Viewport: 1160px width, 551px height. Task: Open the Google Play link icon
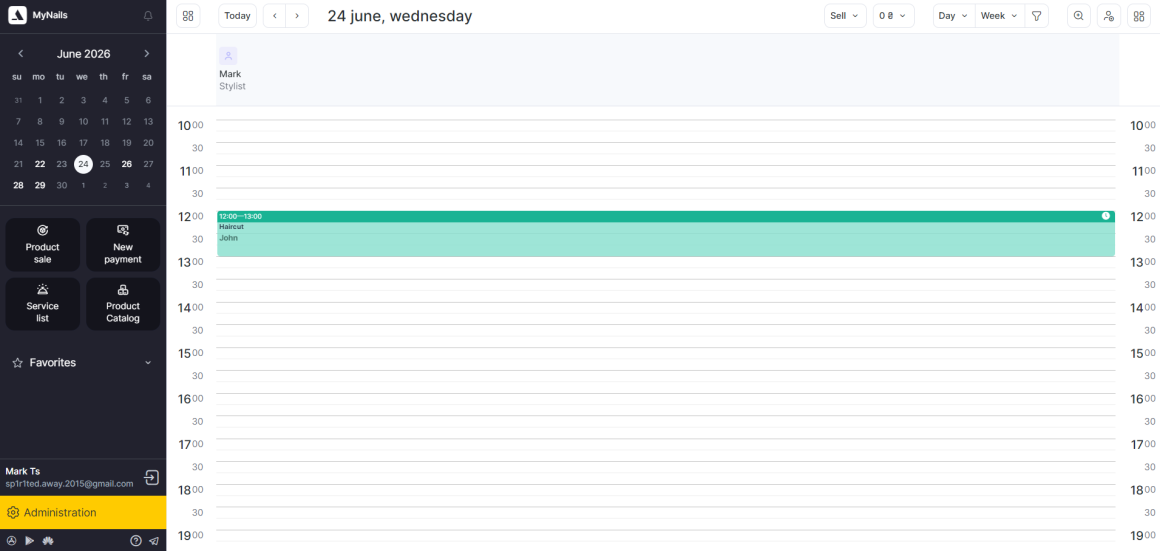click(30, 541)
